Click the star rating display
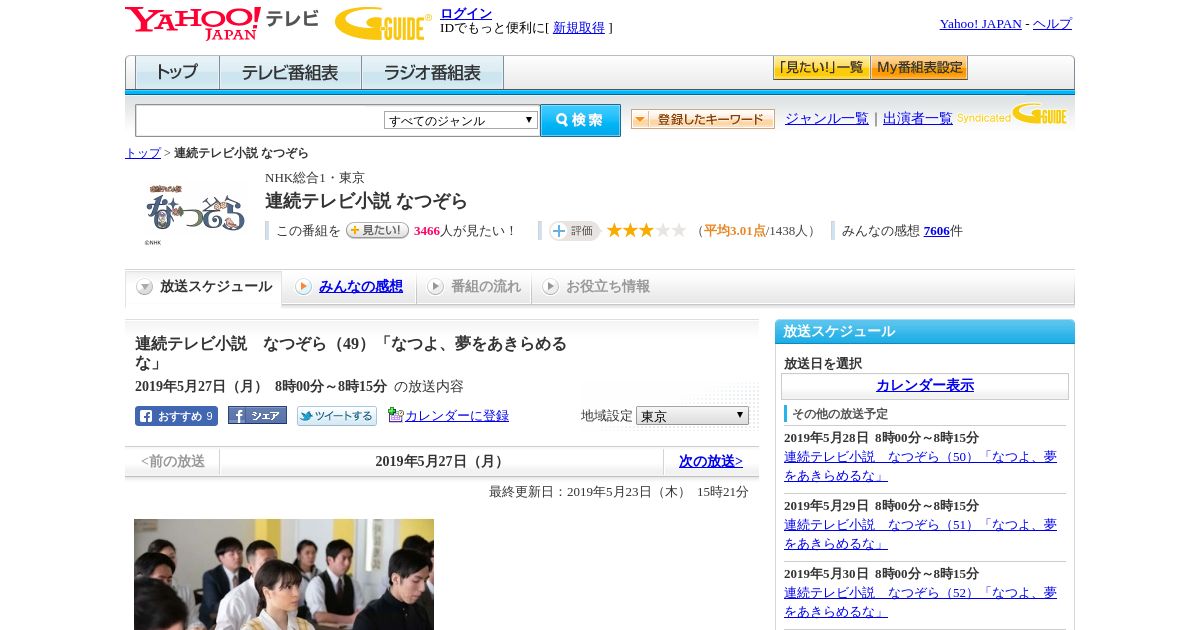 tap(646, 230)
